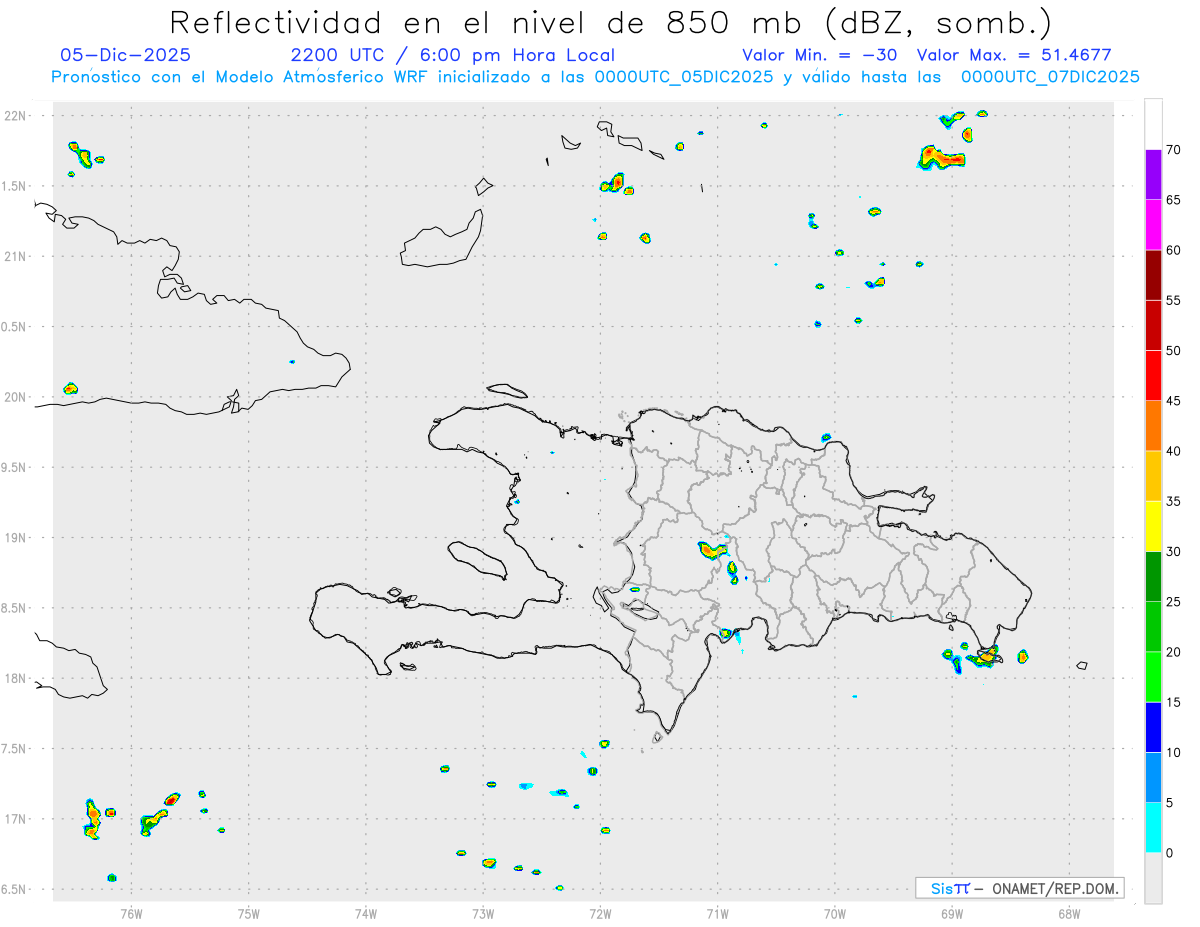Click the '17N' latitude axis label
Screen dimensions: 1200x927
pos(15,819)
